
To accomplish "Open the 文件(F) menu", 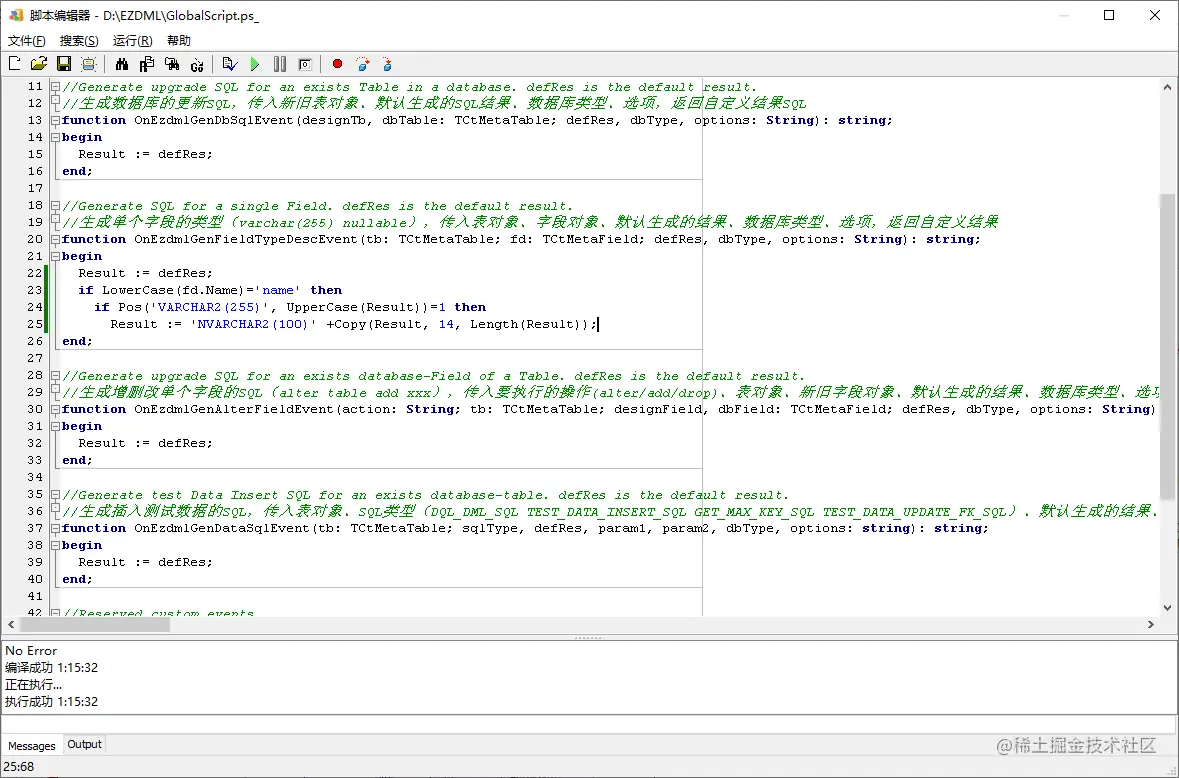I will pyautogui.click(x=26, y=41).
